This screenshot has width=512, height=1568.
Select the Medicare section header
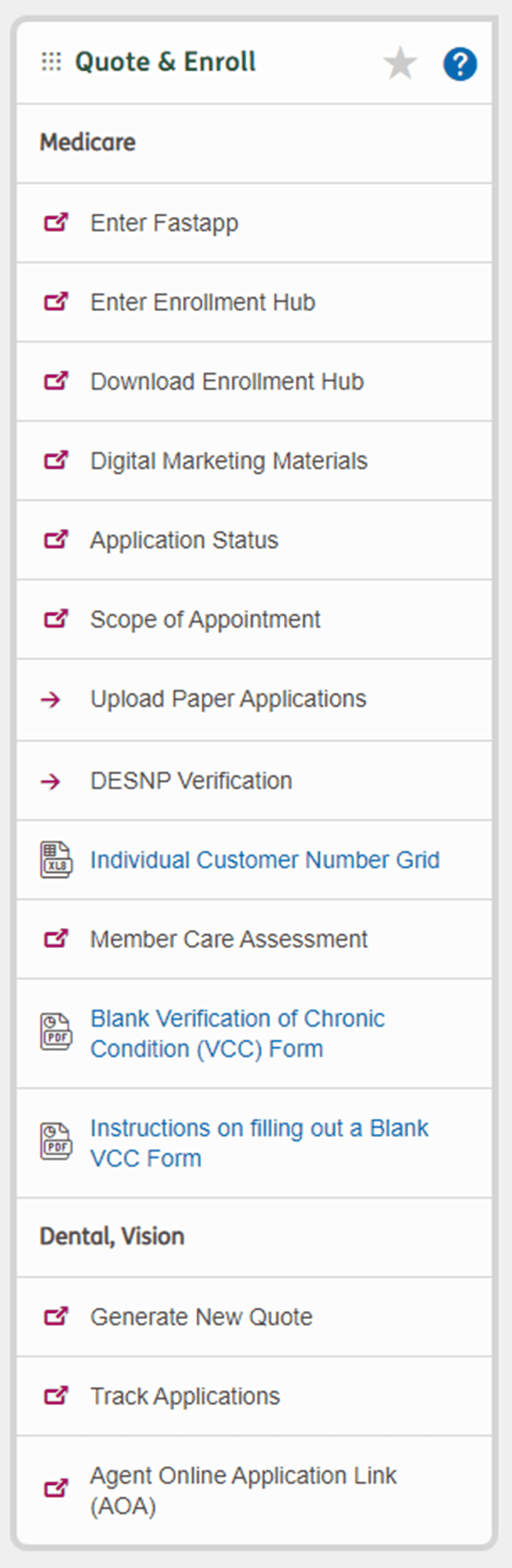point(88,142)
